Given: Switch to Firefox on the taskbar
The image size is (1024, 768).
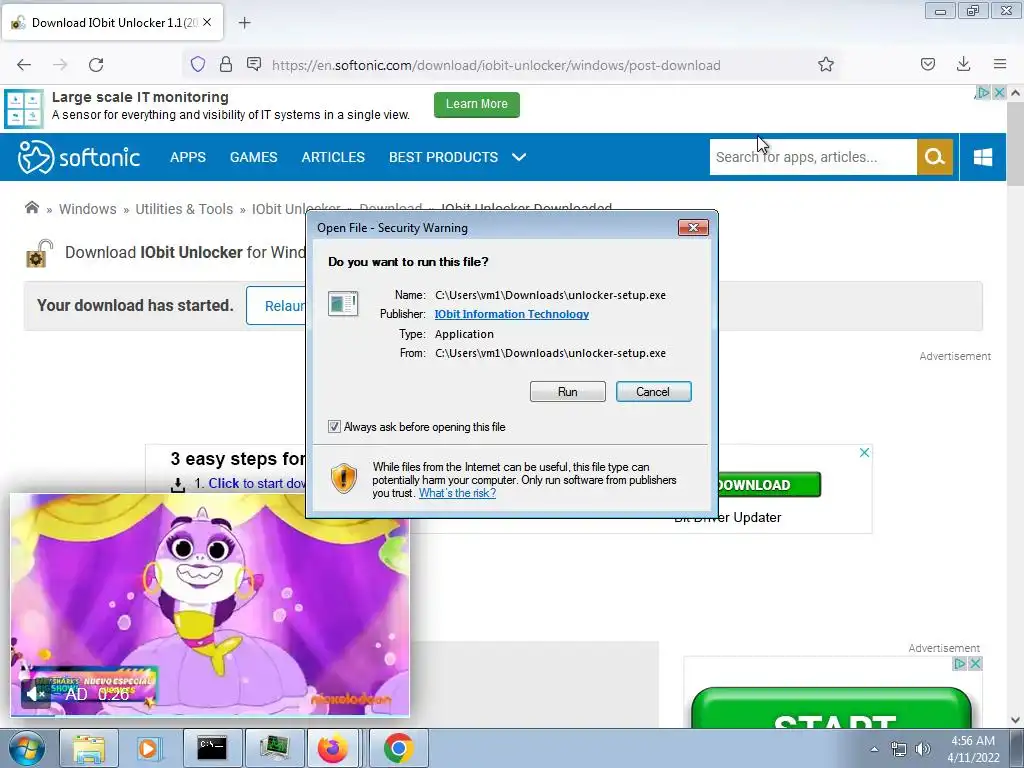Looking at the screenshot, I should click(334, 748).
